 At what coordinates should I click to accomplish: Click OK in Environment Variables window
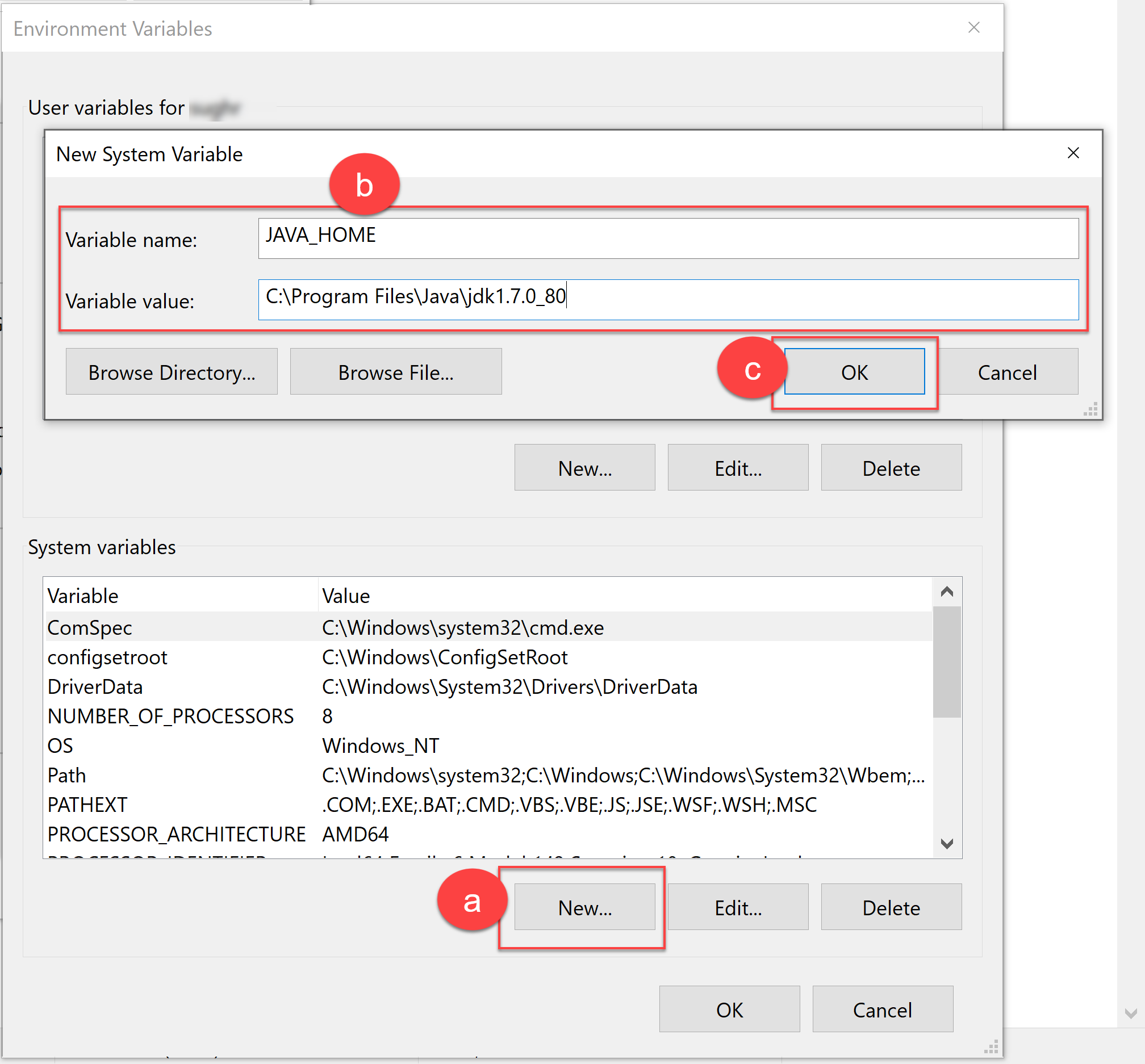click(x=729, y=1009)
